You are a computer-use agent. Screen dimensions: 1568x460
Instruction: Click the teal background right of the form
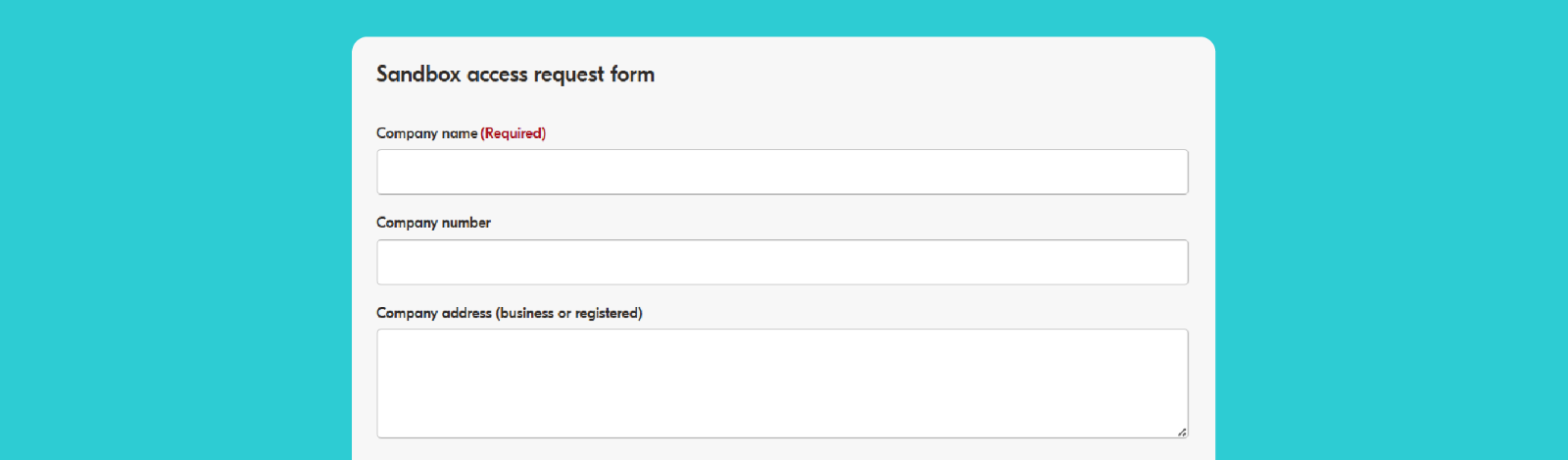(x=1392, y=245)
